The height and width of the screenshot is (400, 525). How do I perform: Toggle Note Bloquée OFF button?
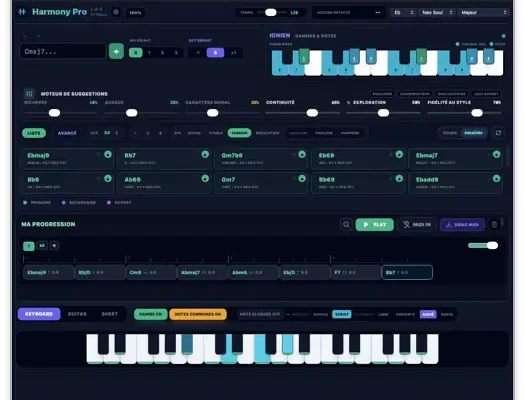click(260, 314)
